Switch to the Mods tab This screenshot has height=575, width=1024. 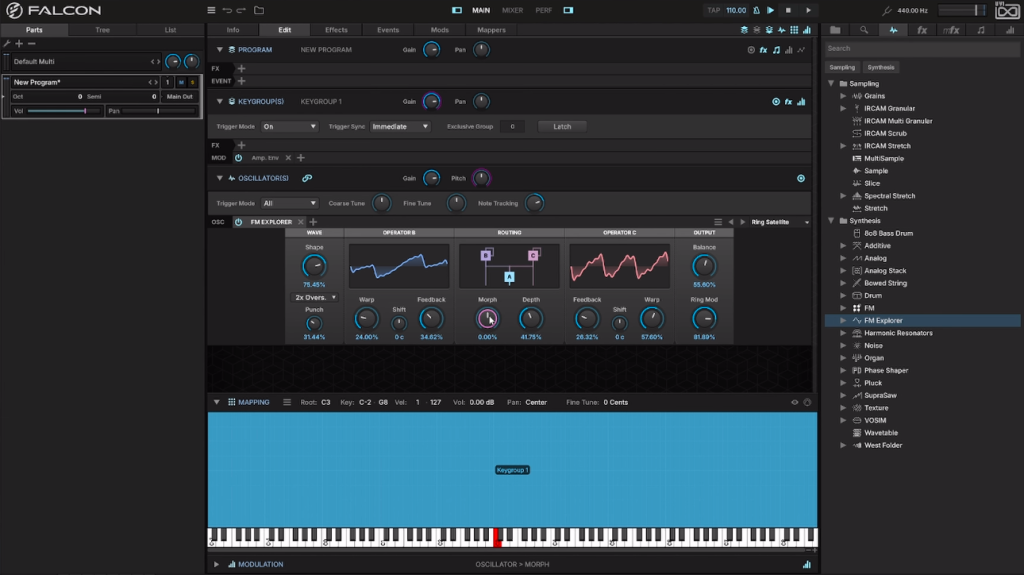[440, 30]
